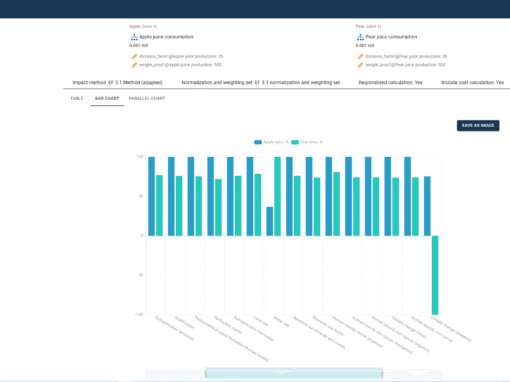
Task: Click the short Apple bar for Water use
Action: point(270,221)
